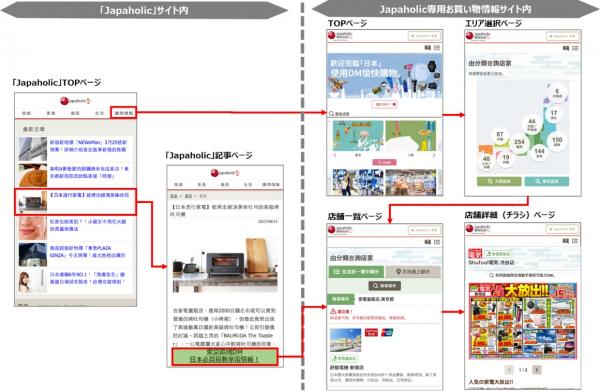
Task: Open the 東急PLAZA GINZA article link
Action: (x=87, y=252)
